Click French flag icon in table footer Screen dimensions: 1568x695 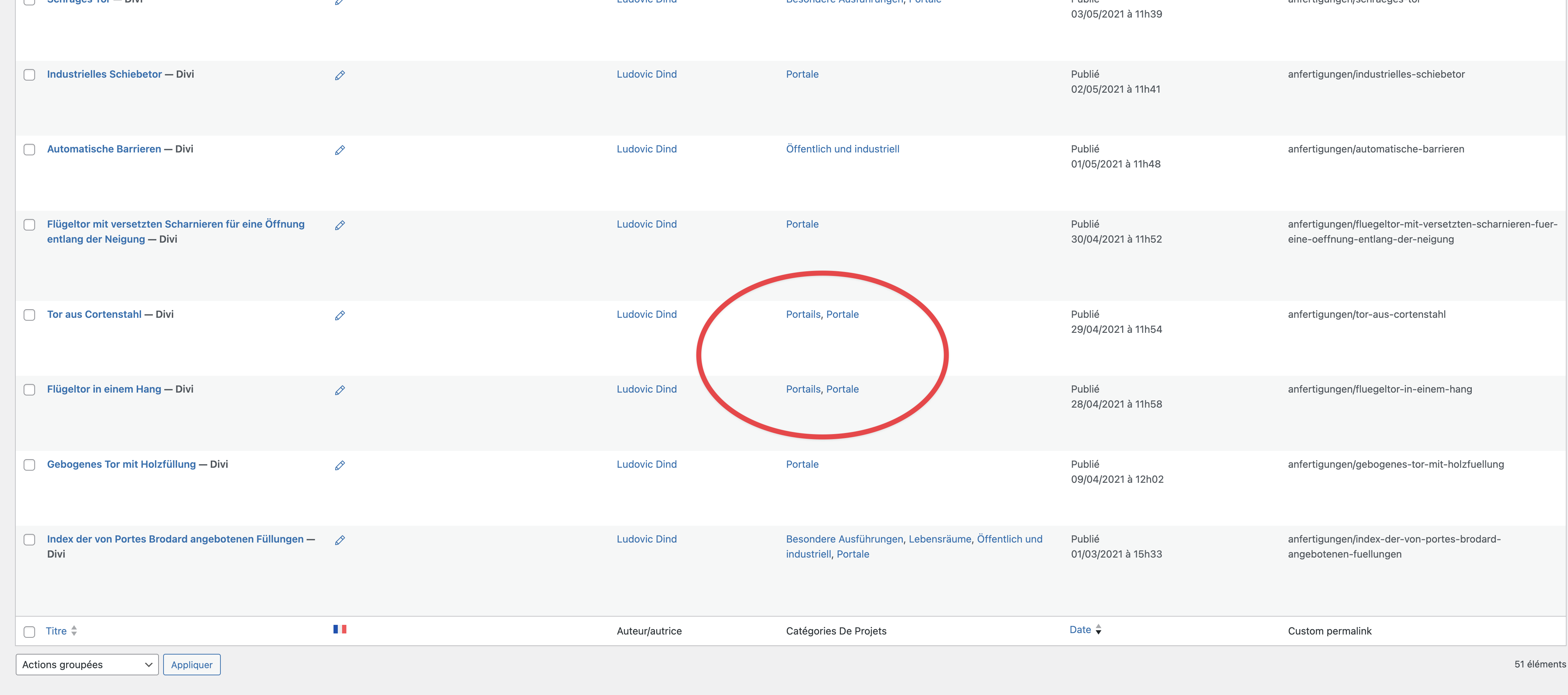pos(340,629)
